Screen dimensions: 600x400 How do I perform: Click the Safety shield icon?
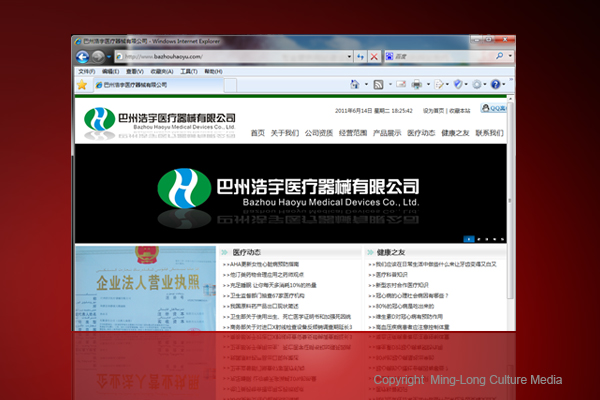pos(458,84)
